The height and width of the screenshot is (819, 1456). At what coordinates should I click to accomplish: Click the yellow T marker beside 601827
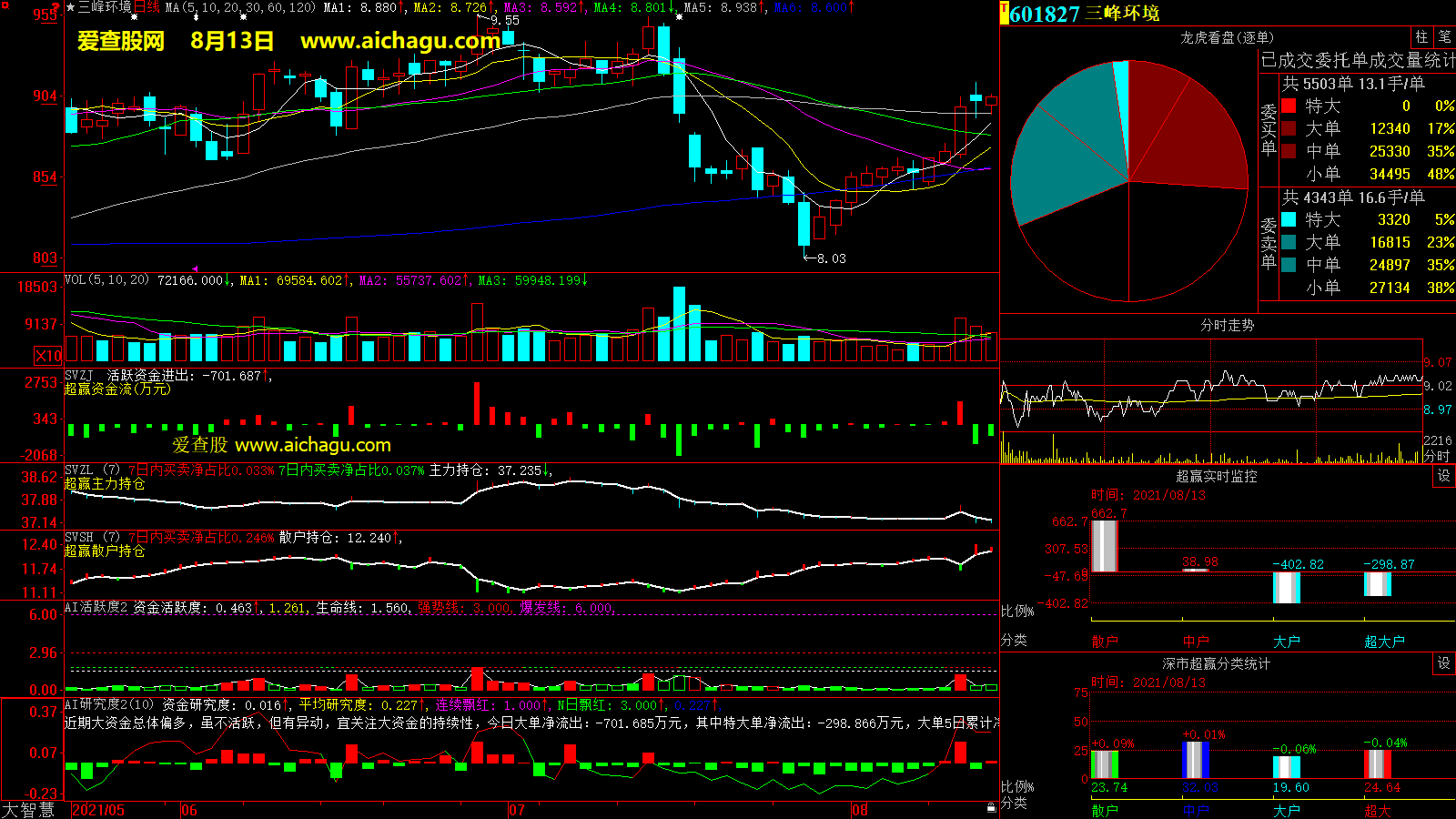pyautogui.click(x=1004, y=14)
